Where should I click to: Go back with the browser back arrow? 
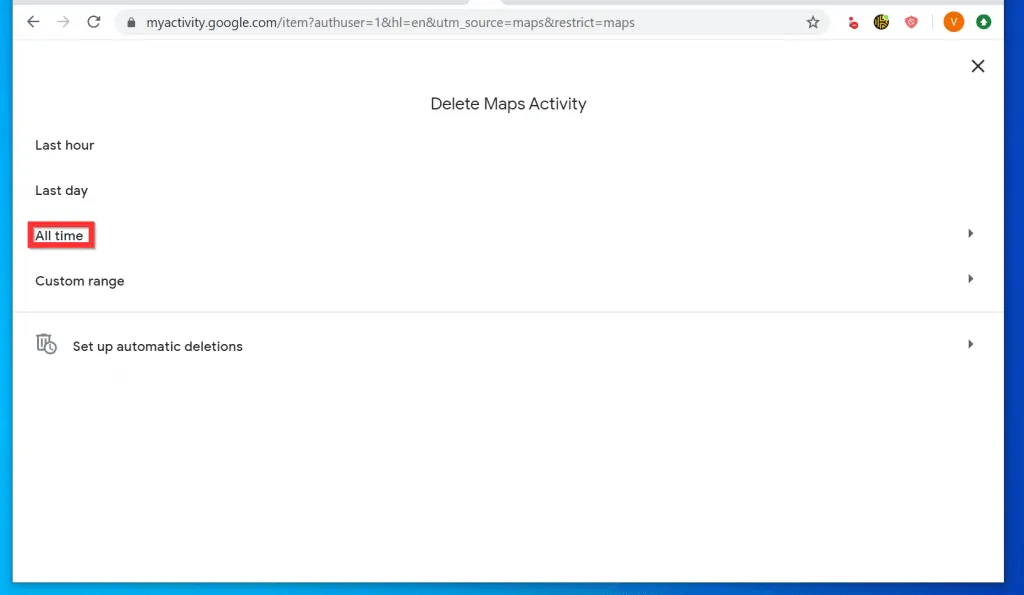click(x=33, y=22)
